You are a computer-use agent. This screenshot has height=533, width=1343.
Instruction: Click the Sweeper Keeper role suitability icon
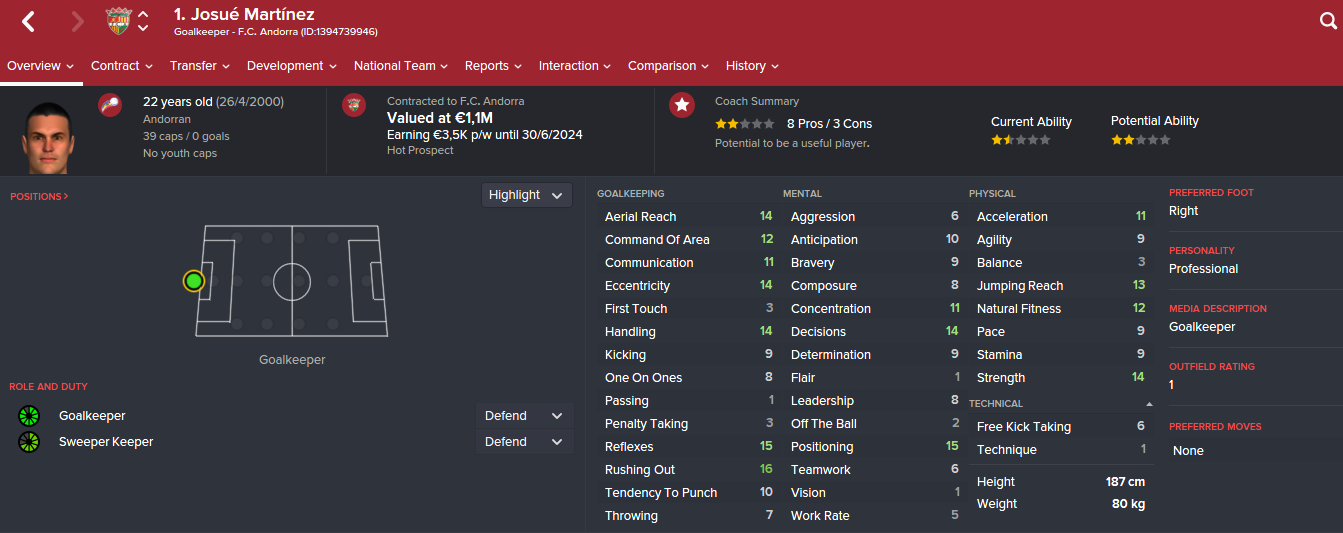(28, 442)
